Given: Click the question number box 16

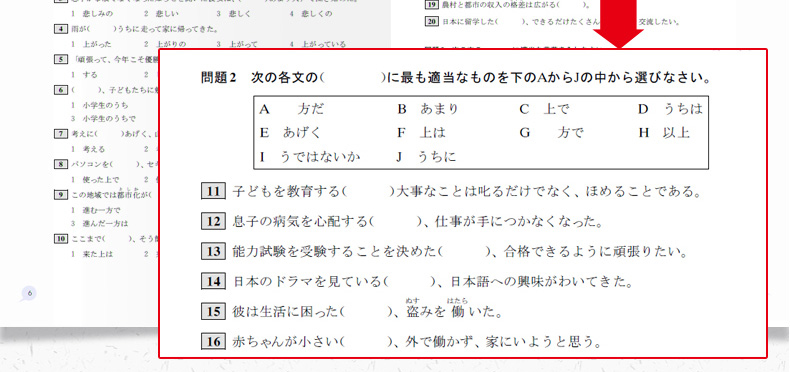Looking at the screenshot, I should coord(213,342).
